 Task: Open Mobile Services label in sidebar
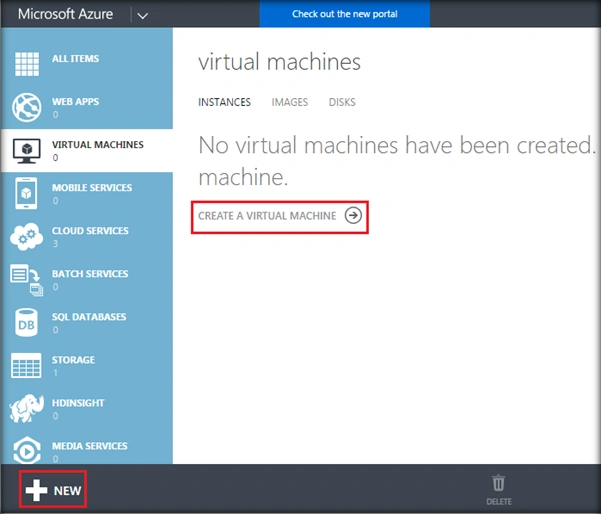pos(92,187)
